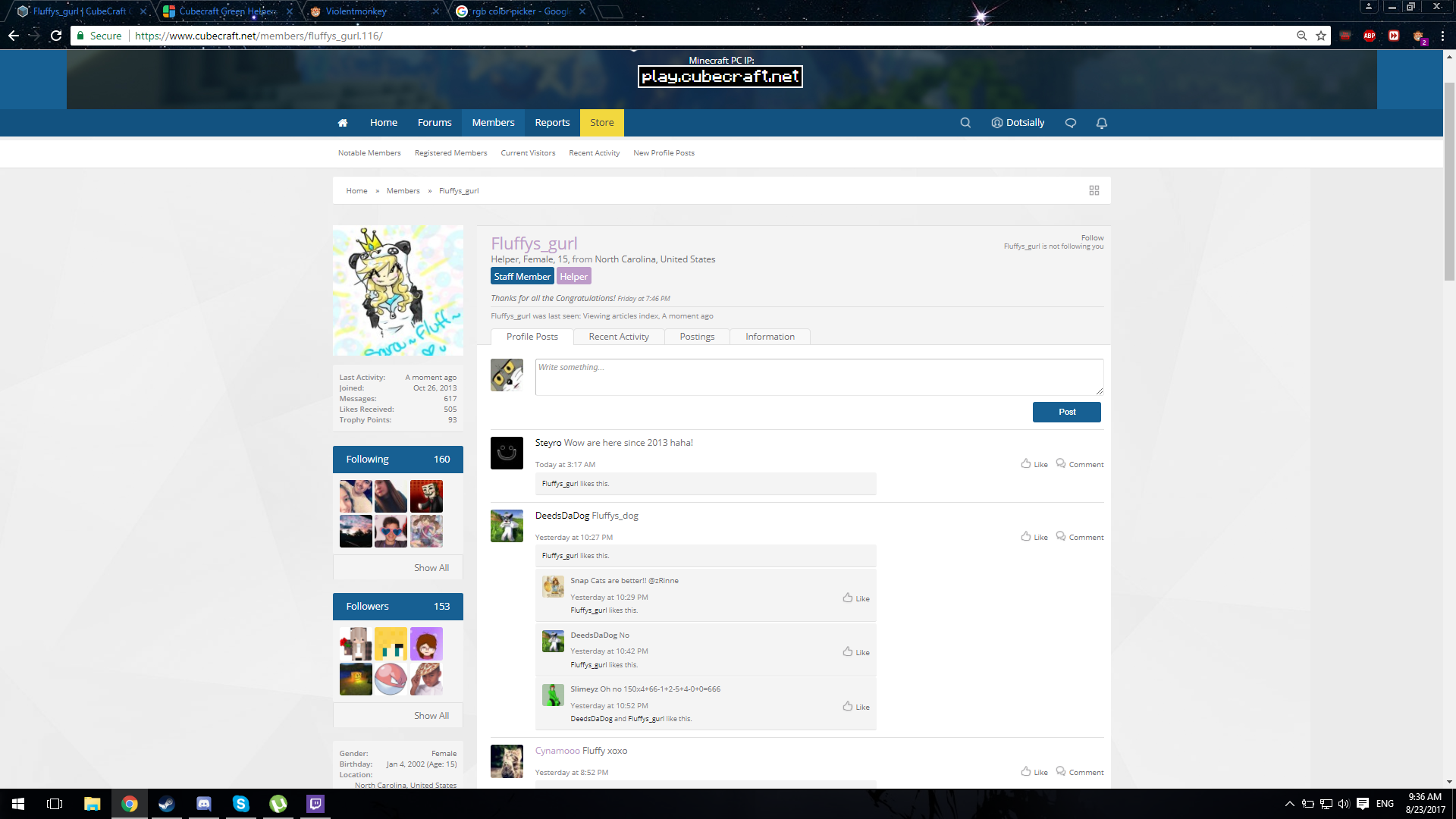Open Discord from the taskbar
The image size is (1456, 819).
(x=204, y=804)
